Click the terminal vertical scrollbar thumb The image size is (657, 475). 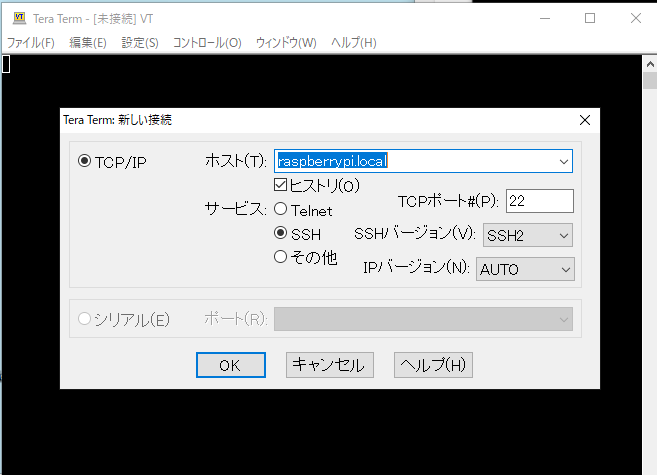[650, 80]
